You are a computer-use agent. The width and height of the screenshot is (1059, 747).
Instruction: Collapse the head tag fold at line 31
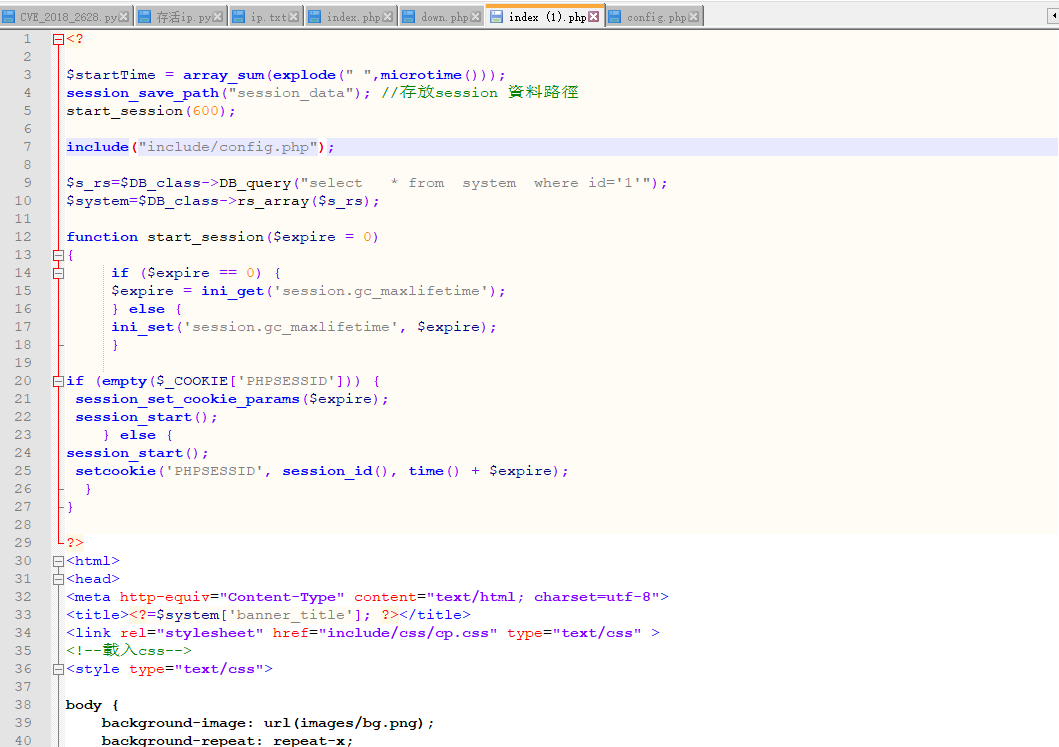click(x=59, y=579)
